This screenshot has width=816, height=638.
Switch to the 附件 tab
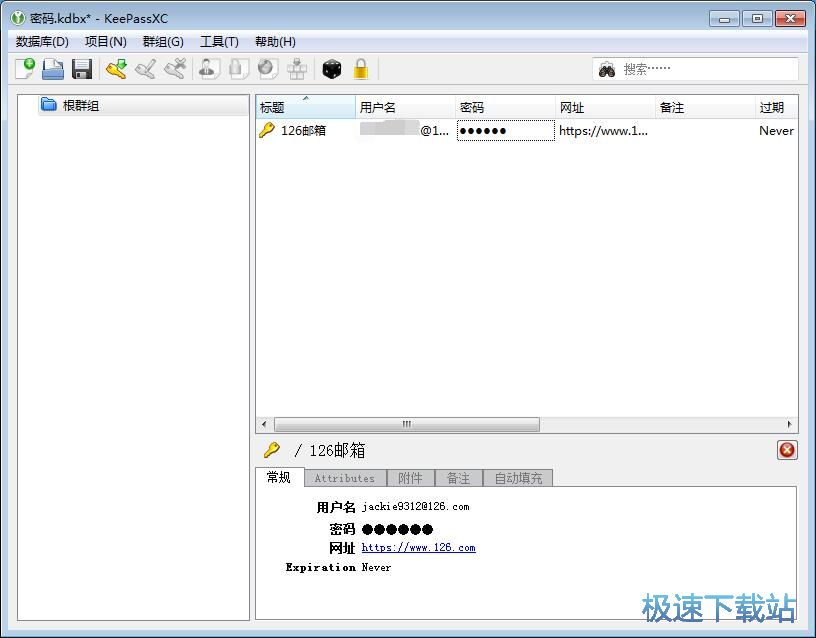[411, 478]
